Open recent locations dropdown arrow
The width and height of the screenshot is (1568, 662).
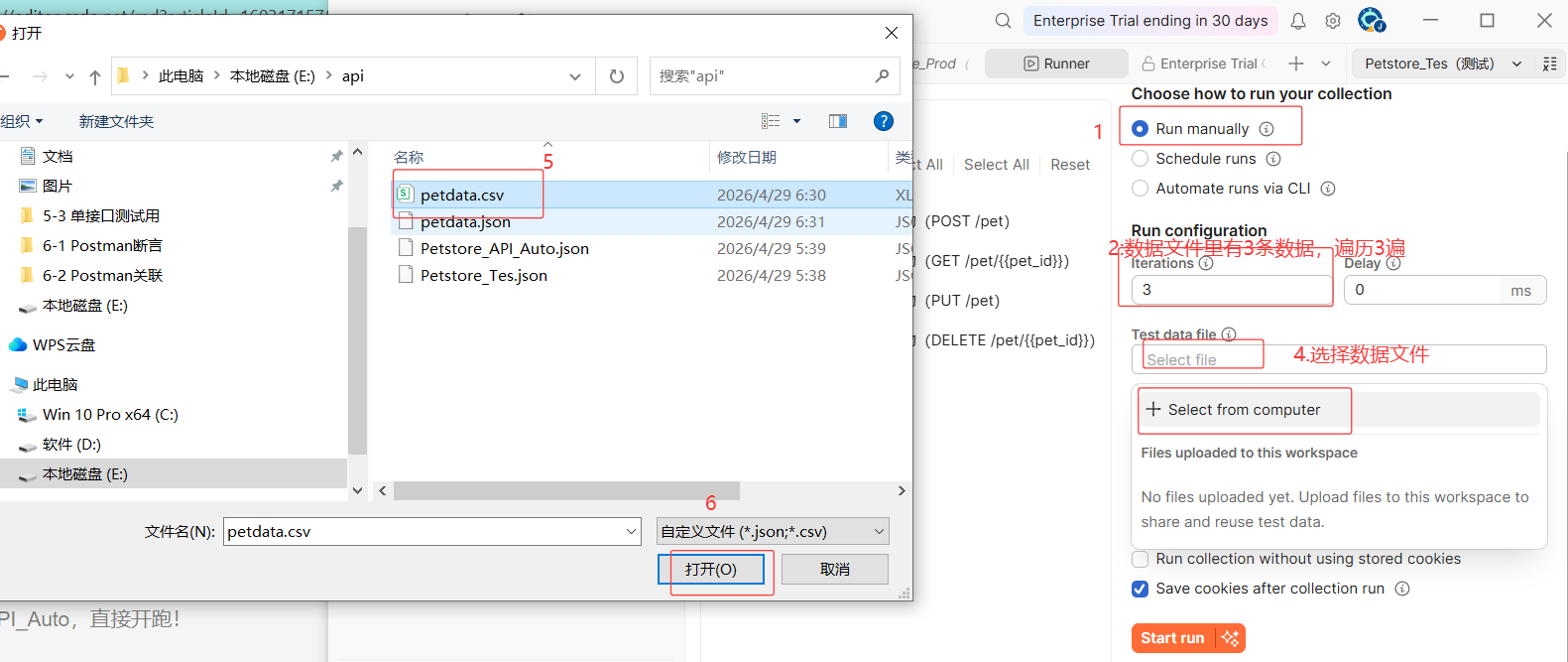(x=69, y=76)
